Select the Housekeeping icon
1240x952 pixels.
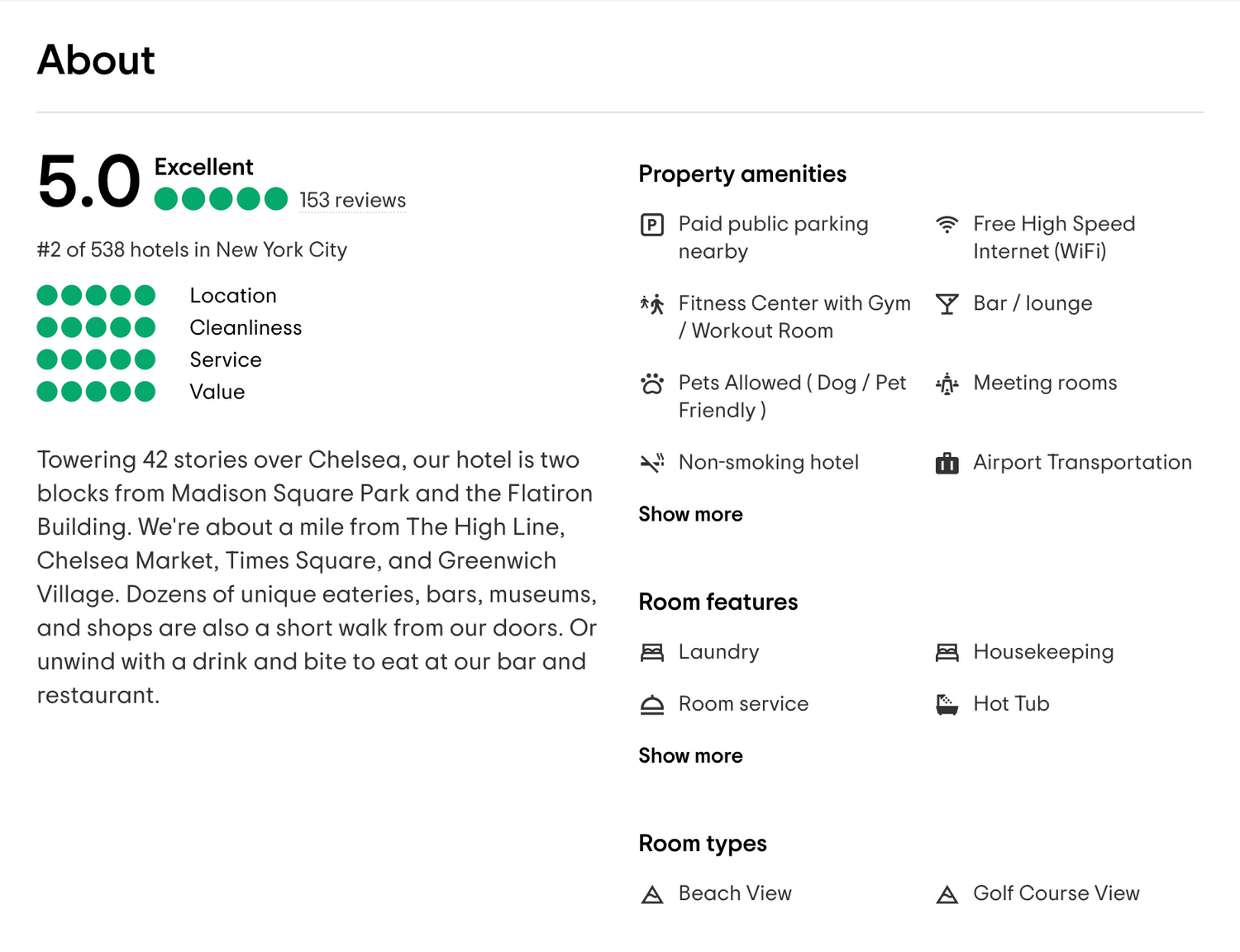[x=947, y=652]
